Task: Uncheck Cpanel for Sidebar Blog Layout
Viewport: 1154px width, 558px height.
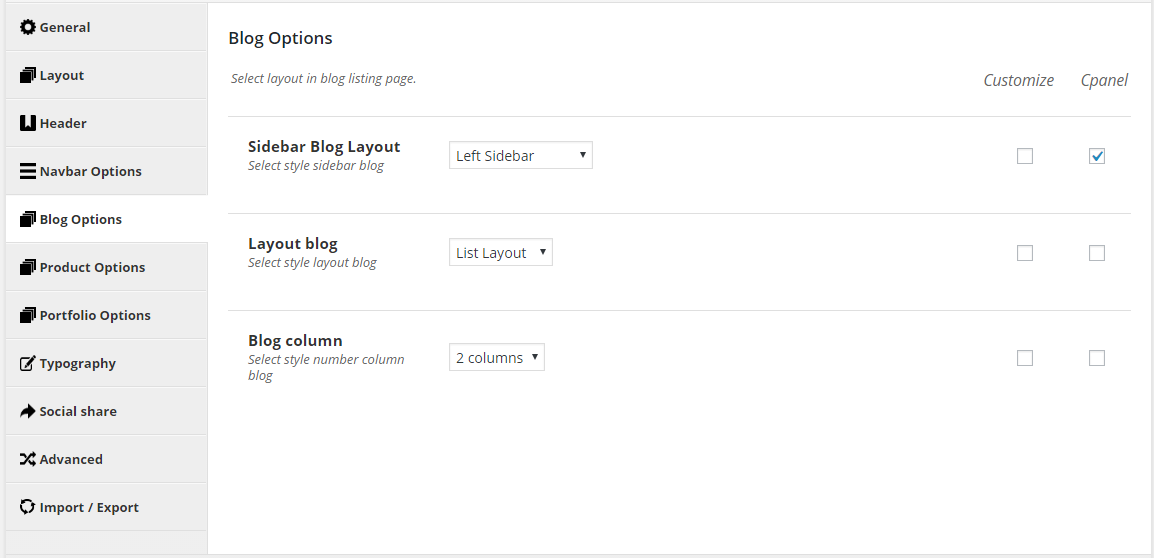Action: [1097, 156]
